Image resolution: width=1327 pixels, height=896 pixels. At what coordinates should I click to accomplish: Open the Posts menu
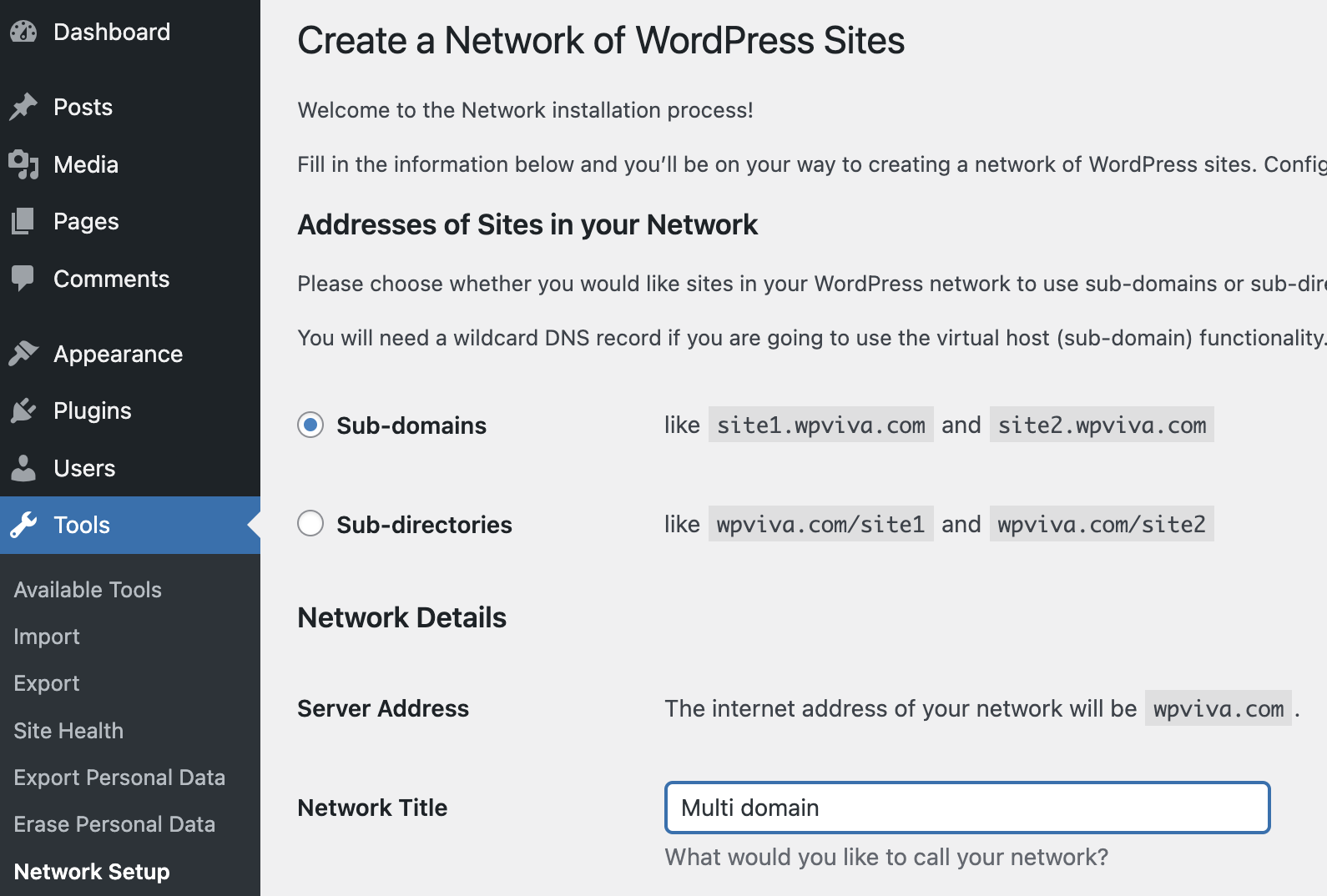pyautogui.click(x=83, y=107)
